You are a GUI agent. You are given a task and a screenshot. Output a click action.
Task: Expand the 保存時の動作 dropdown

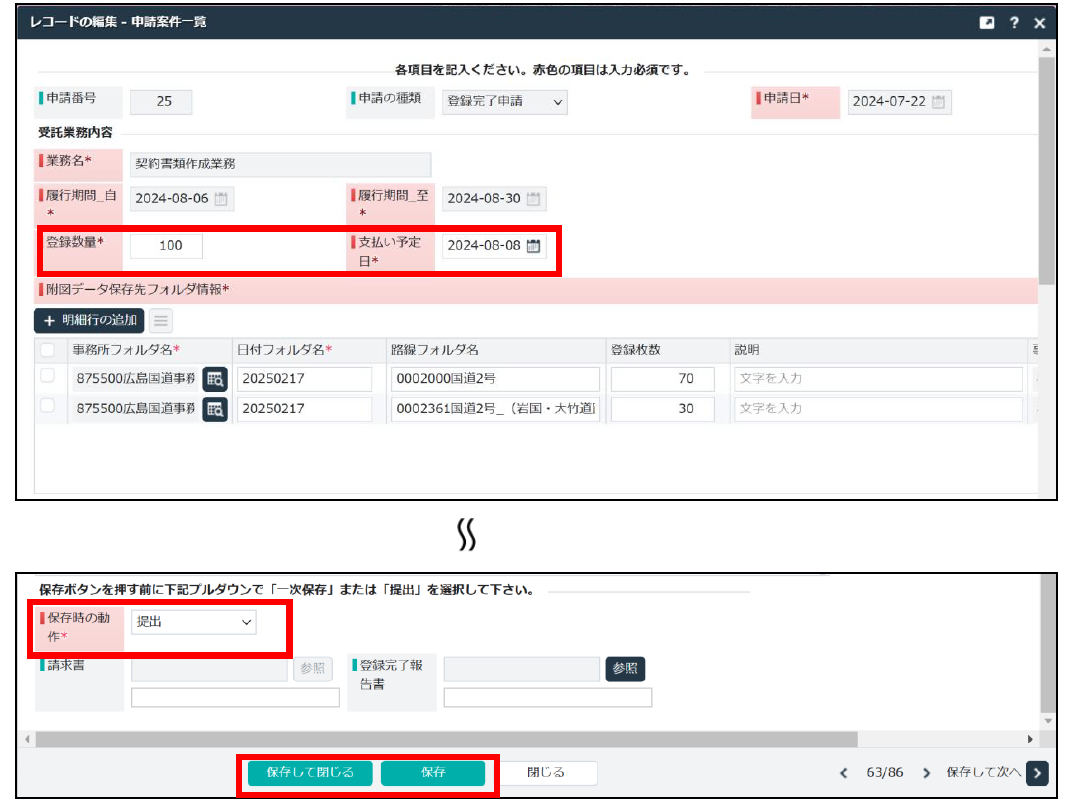tap(194, 622)
